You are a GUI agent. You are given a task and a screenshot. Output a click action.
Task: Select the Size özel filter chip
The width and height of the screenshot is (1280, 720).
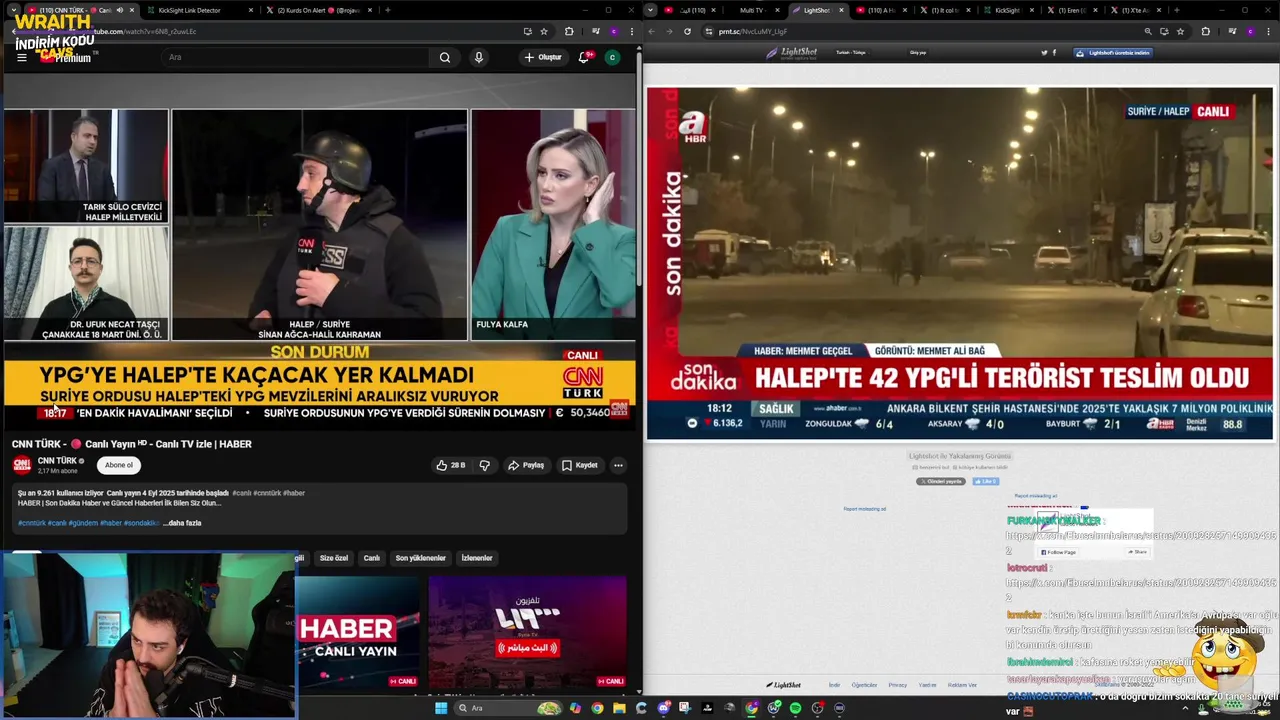point(334,558)
